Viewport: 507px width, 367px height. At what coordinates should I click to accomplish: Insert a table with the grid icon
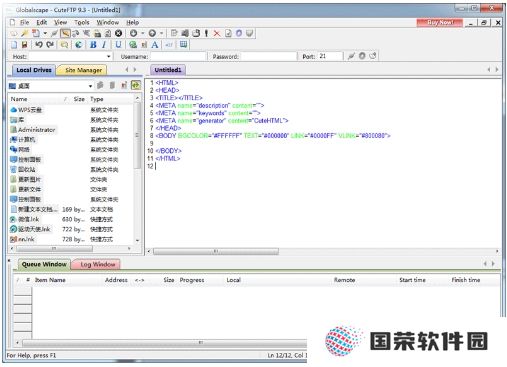coord(183,44)
